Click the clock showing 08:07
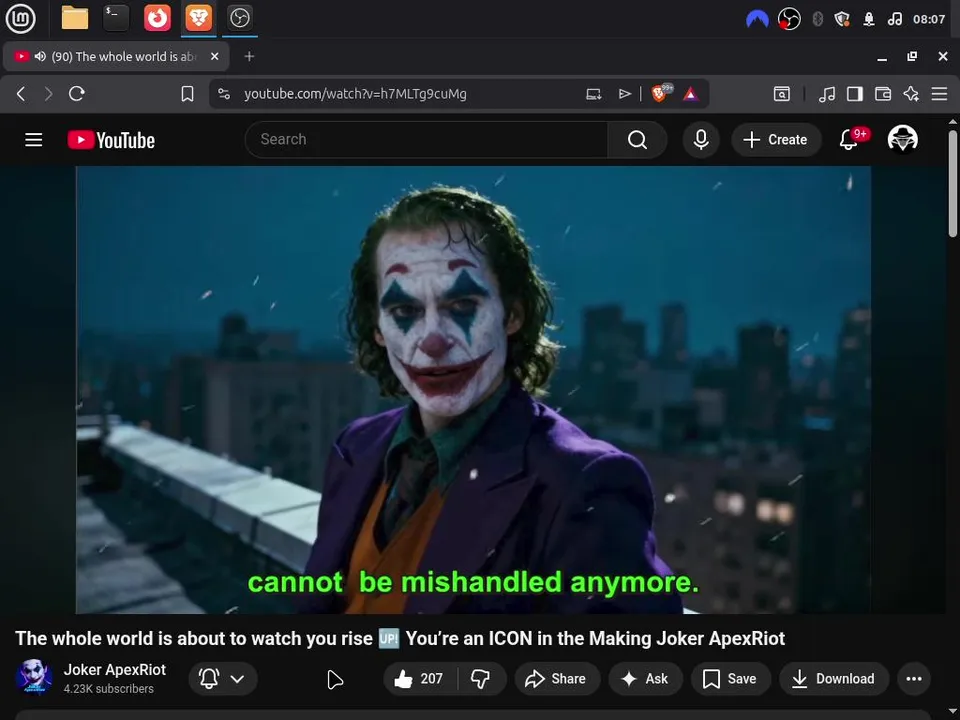This screenshot has height=720, width=960. coord(929,19)
